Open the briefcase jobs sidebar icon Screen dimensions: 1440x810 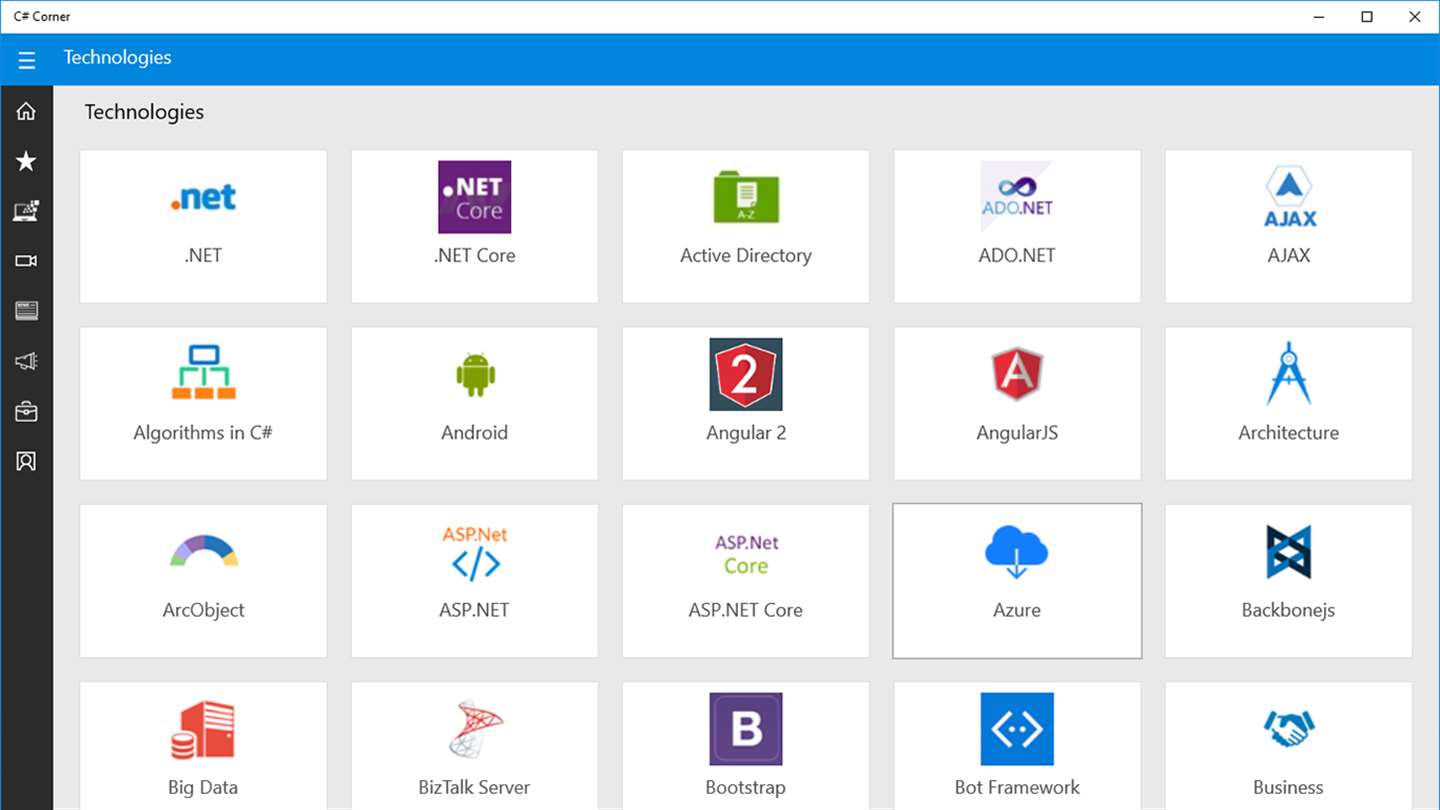pyautogui.click(x=26, y=411)
